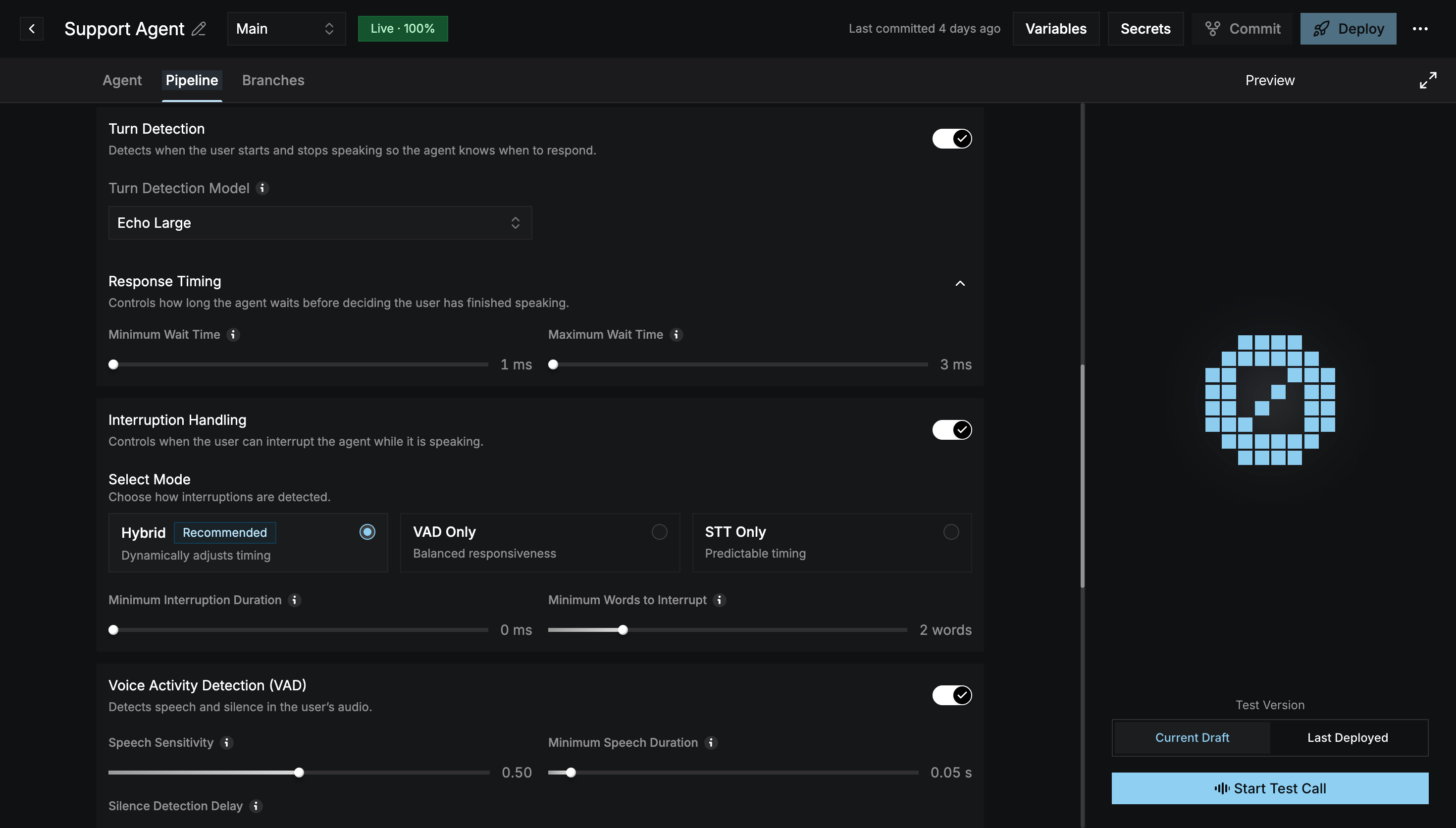Disable Interruption Handling switch
1456x828 pixels.
click(952, 430)
